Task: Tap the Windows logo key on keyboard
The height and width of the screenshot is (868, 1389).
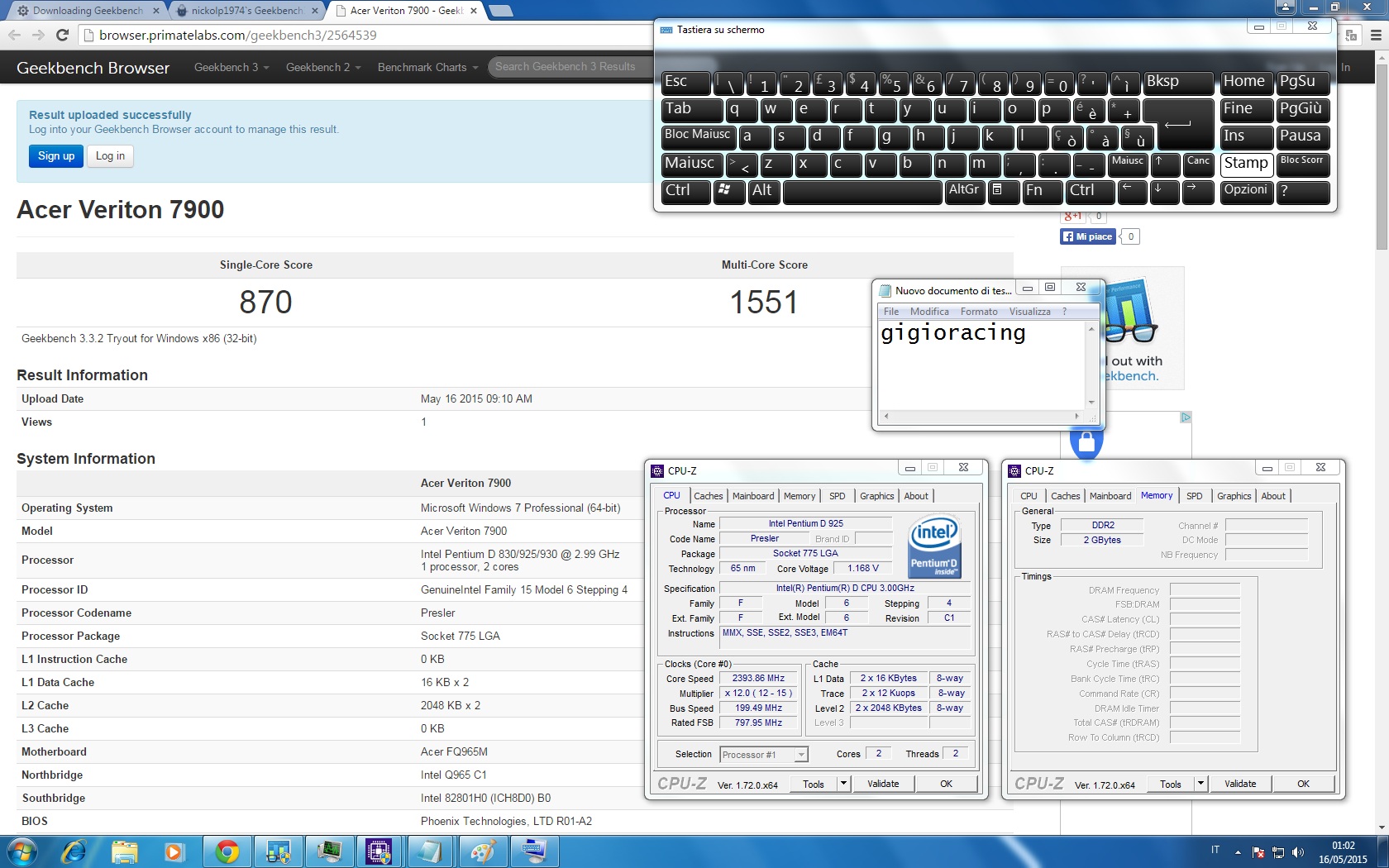Action: [x=729, y=192]
